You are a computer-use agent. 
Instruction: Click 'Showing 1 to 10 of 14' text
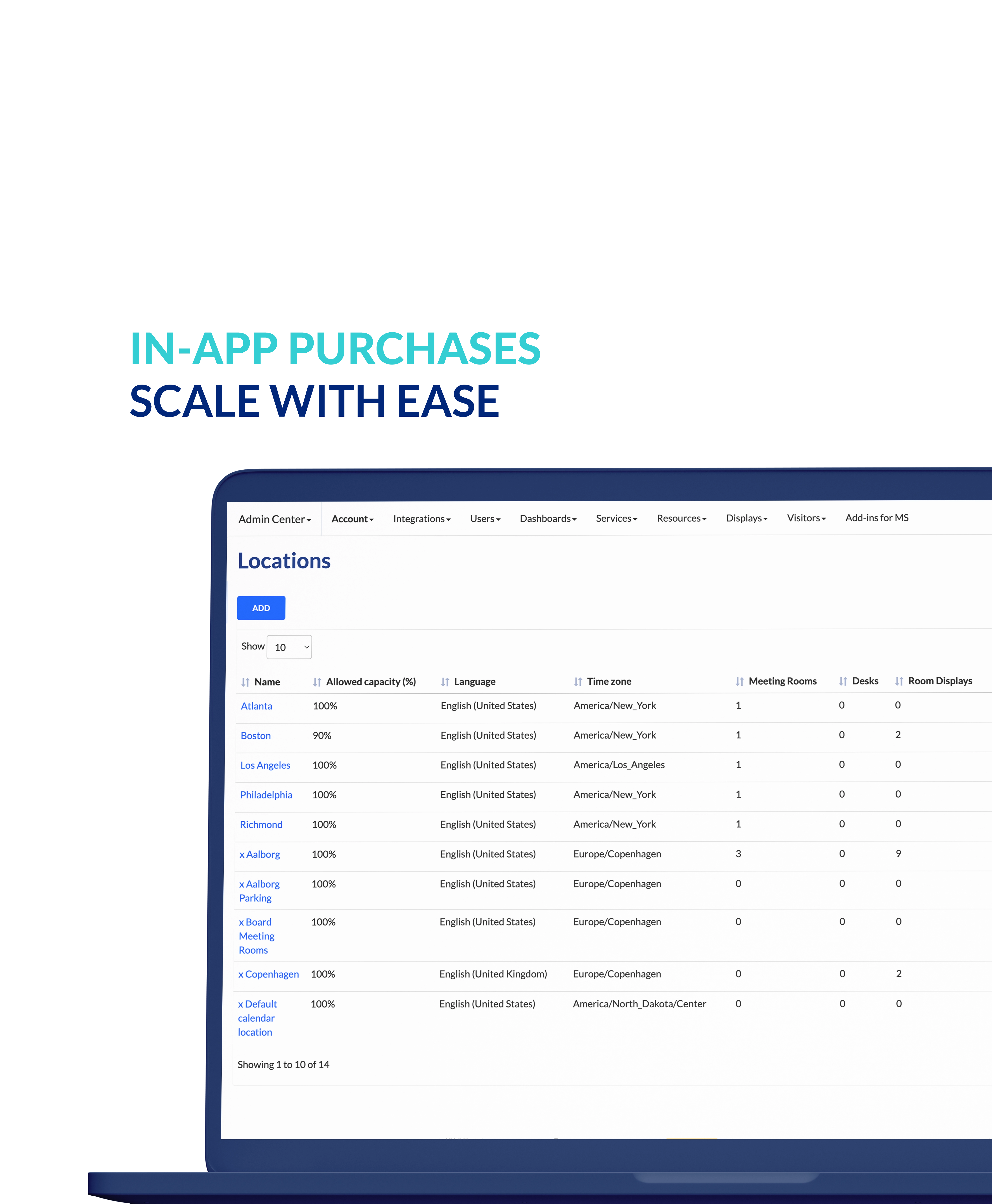283,1065
